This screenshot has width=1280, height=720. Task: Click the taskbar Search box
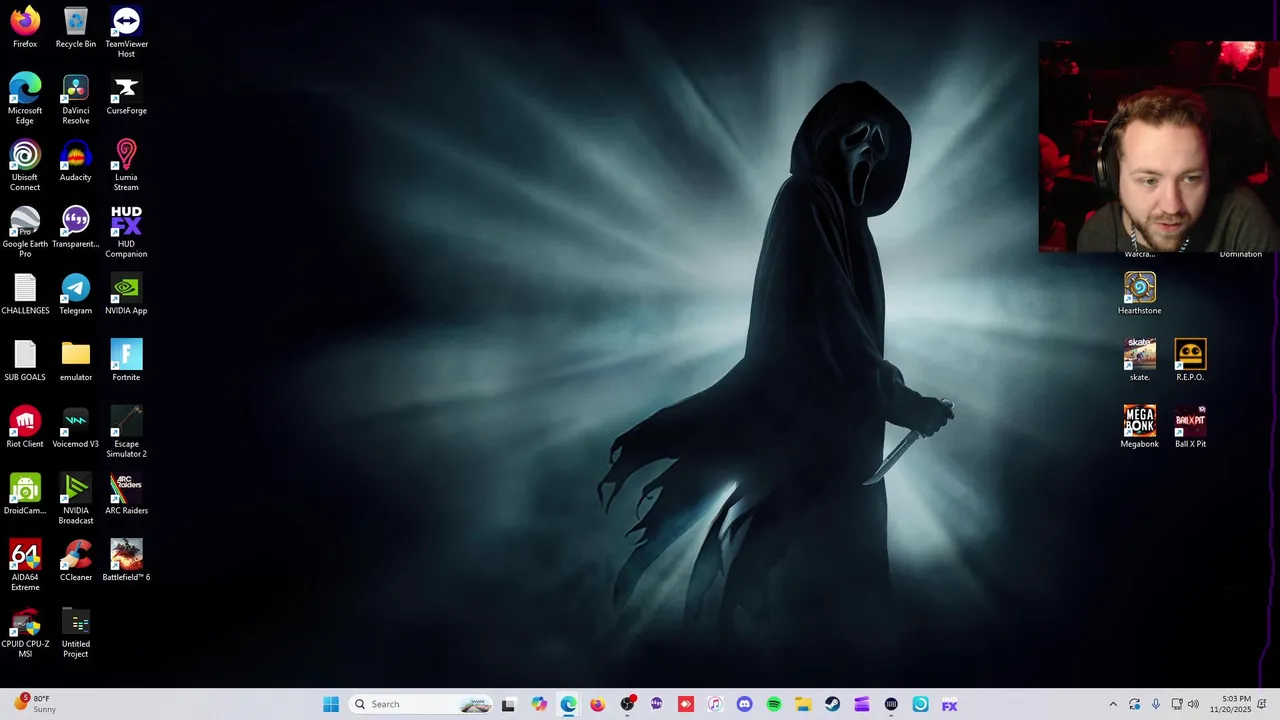(421, 704)
